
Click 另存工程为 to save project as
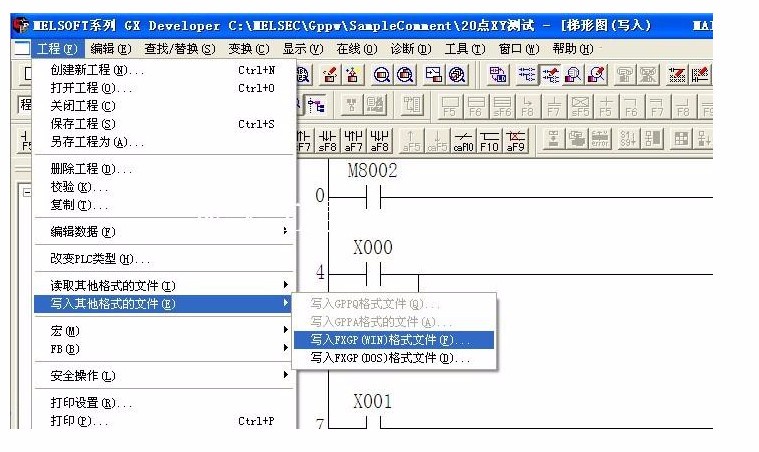coord(96,142)
